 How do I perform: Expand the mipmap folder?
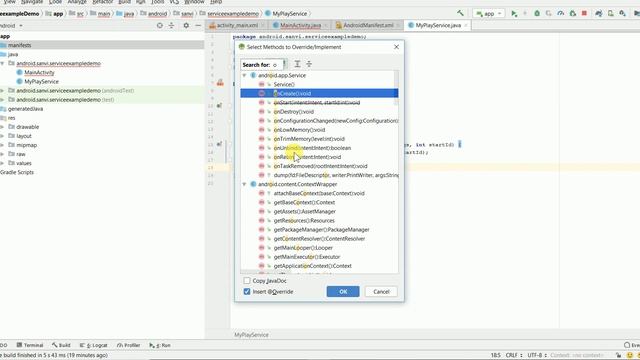point(2,145)
